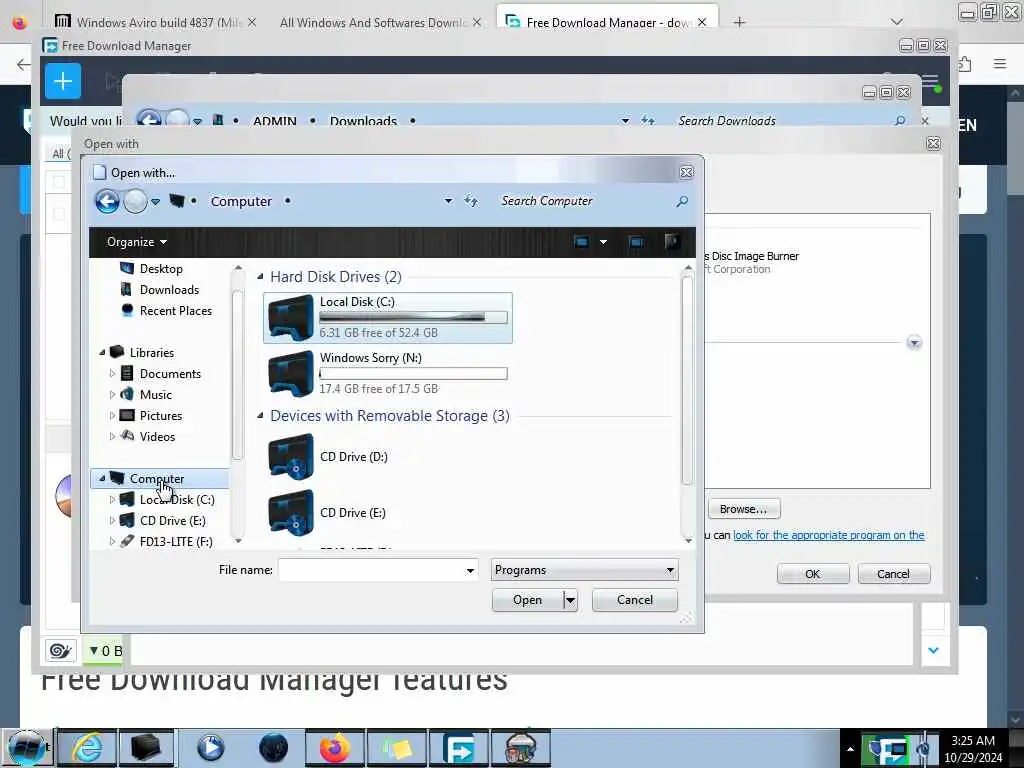Collapse the Libraries tree node

(x=103, y=353)
